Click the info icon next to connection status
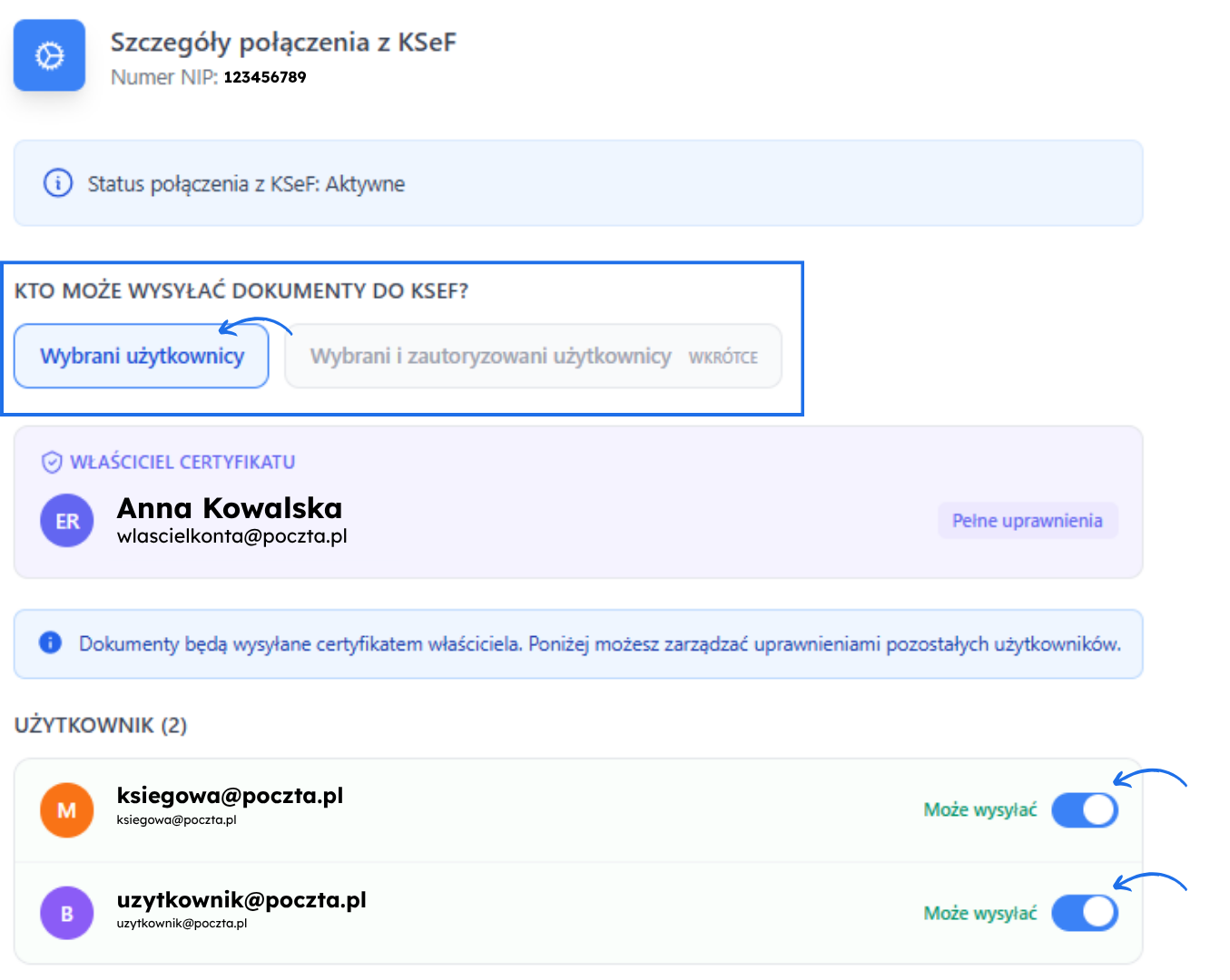The width and height of the screenshot is (1230, 980). point(57,183)
